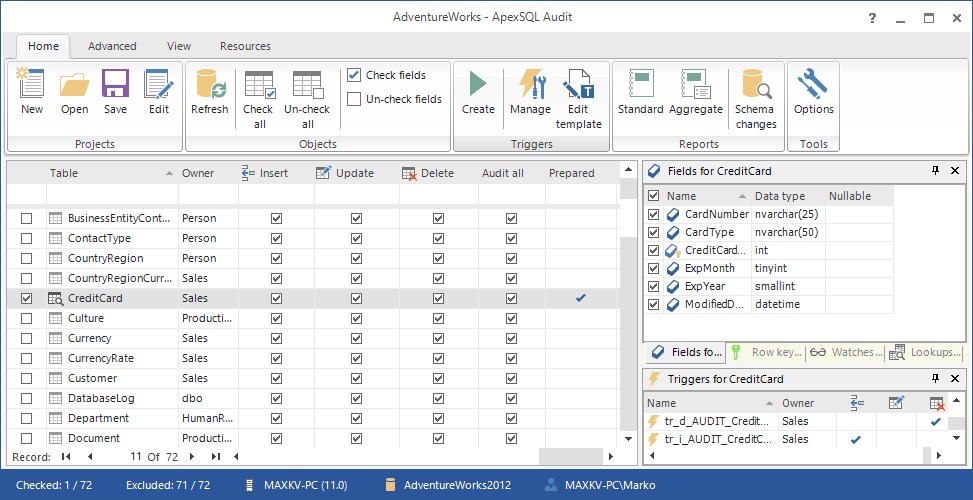This screenshot has height=500, width=973.
Task: Open the Lookups tab
Action: coord(925,352)
